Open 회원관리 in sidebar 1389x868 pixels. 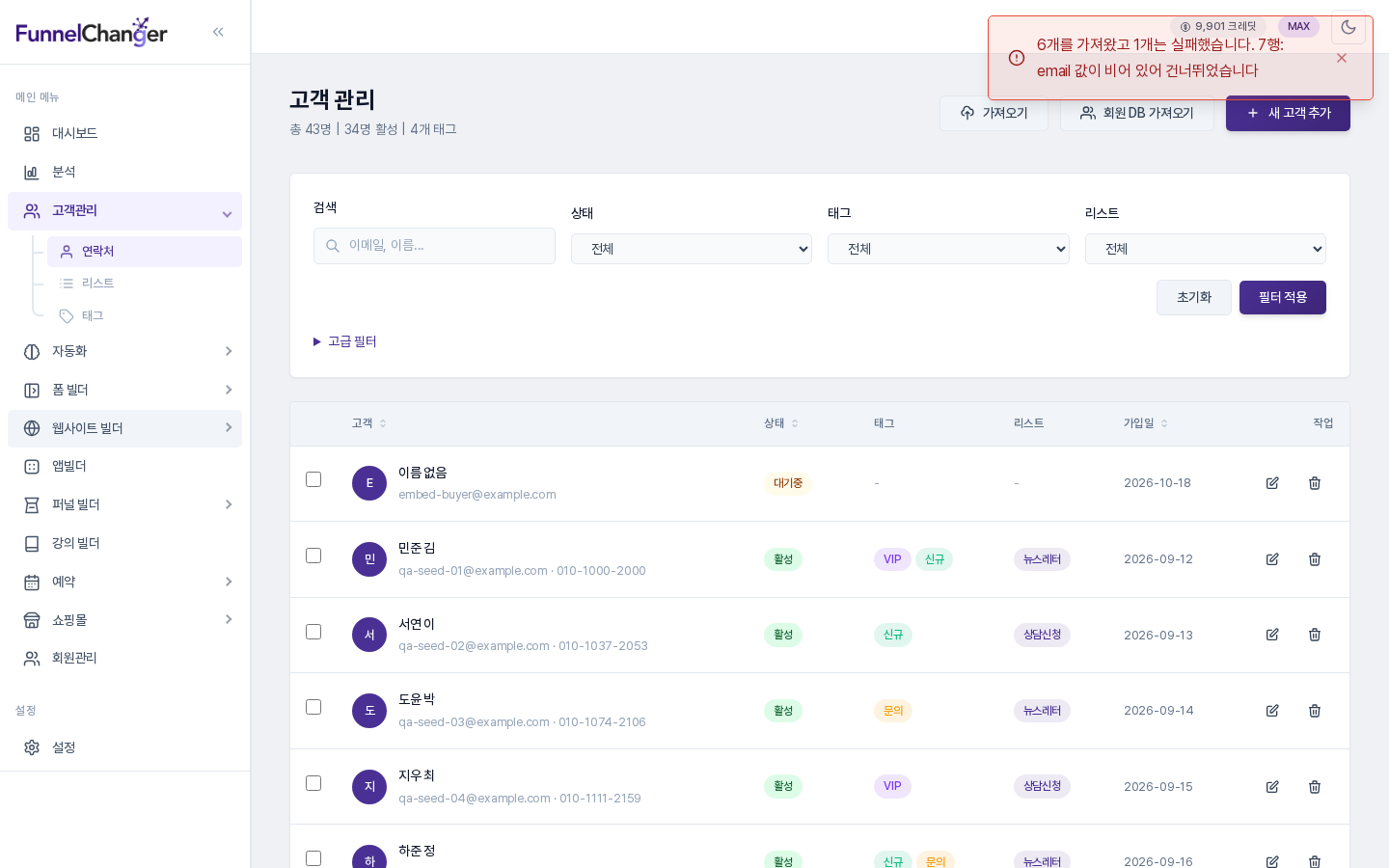[124, 658]
